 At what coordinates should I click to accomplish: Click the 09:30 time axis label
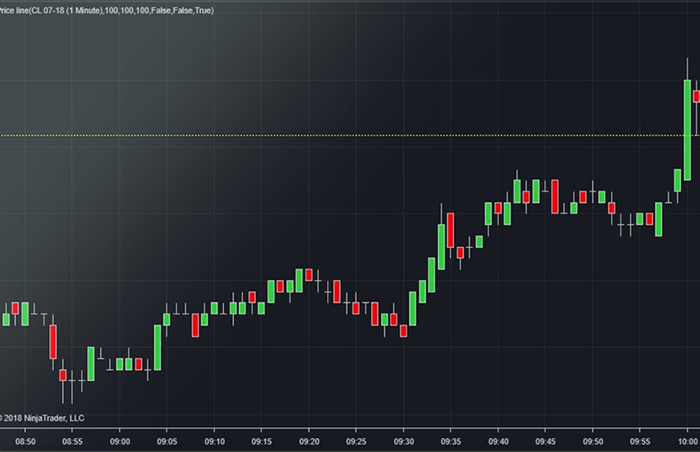coord(404,441)
